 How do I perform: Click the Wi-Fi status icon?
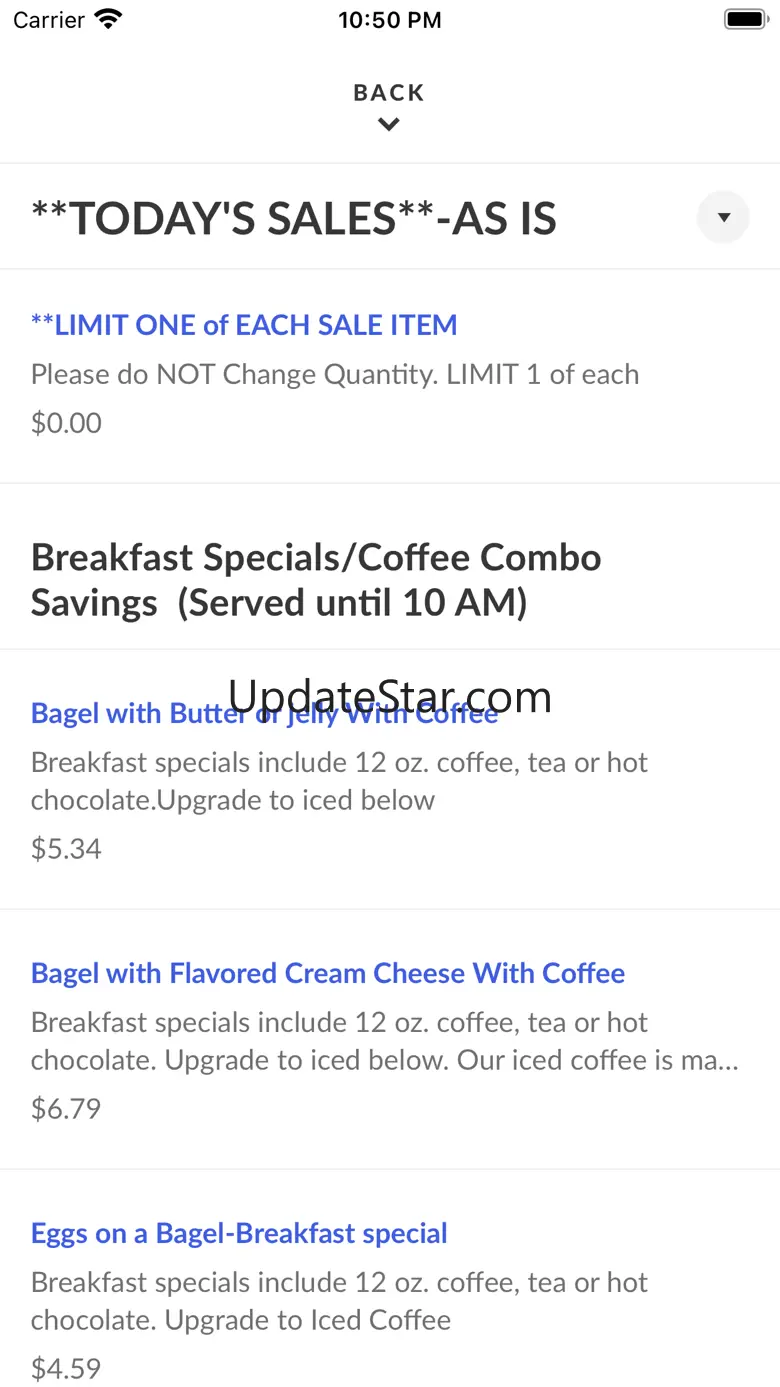pyautogui.click(x=107, y=19)
